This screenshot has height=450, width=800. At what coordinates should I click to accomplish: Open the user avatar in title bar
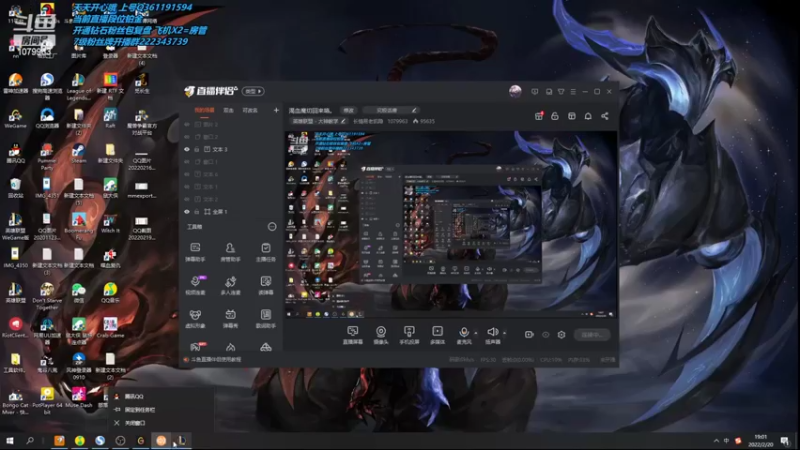pyautogui.click(x=515, y=91)
